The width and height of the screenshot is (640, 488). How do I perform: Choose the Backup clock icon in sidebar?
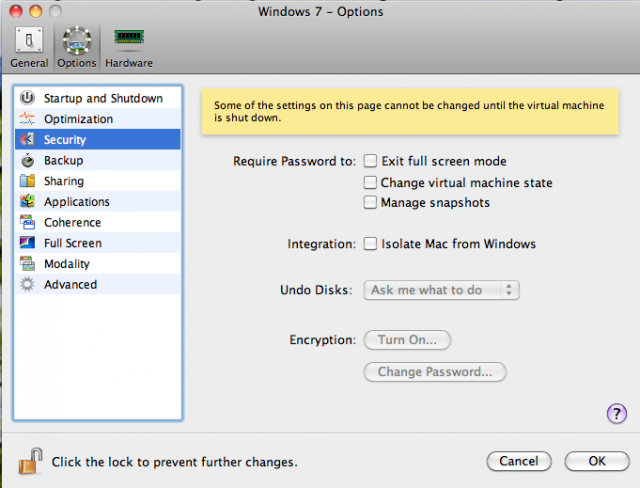tap(27, 160)
